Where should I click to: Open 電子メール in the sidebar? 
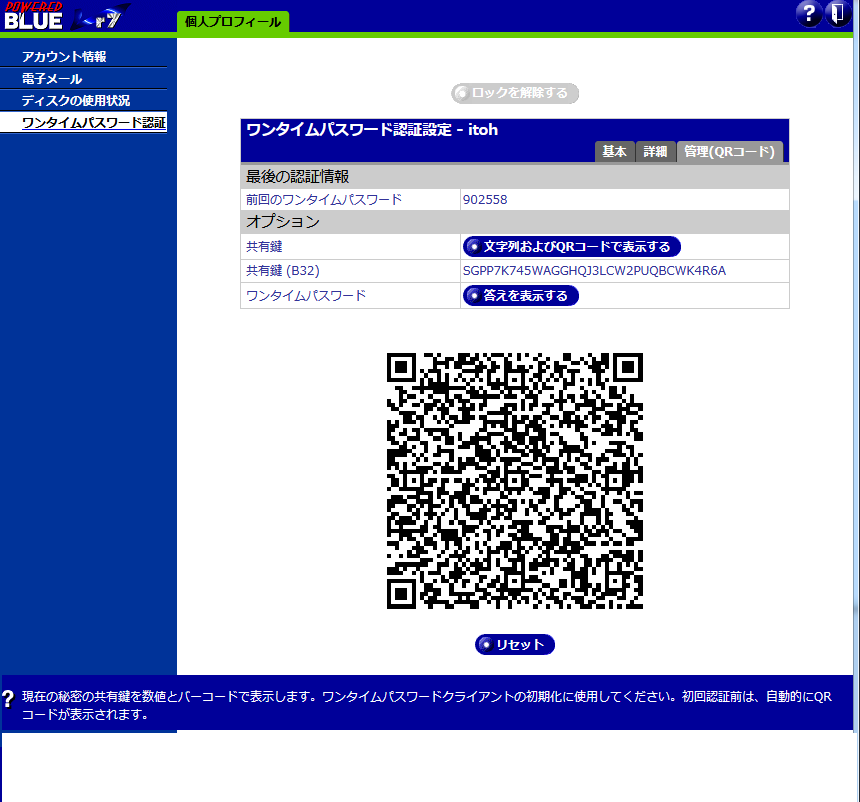click(52, 78)
